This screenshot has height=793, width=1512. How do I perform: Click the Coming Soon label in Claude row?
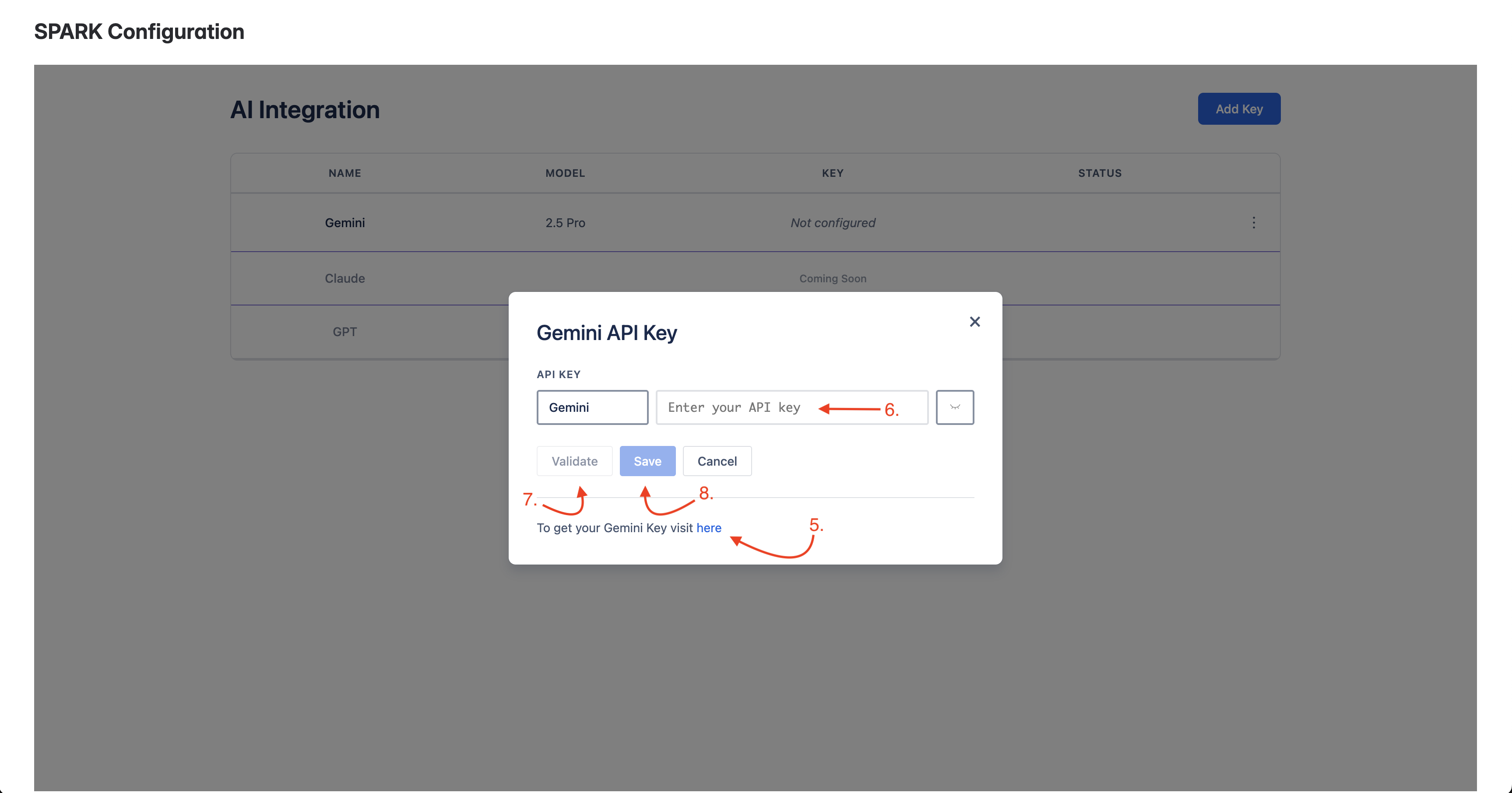coord(832,278)
